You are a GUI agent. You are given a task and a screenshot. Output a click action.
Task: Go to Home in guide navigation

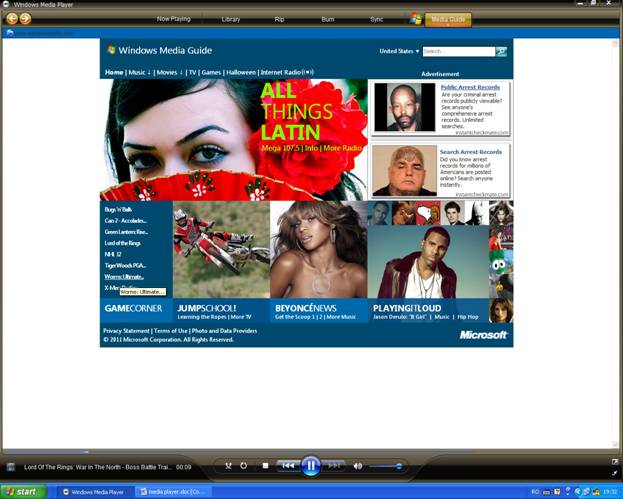(114, 72)
